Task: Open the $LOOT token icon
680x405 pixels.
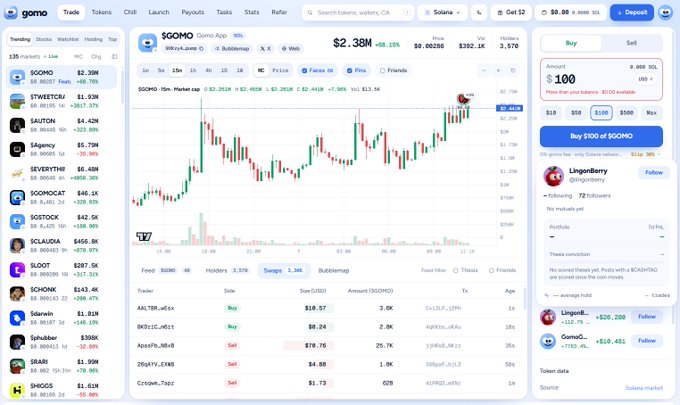Action: (x=17, y=270)
